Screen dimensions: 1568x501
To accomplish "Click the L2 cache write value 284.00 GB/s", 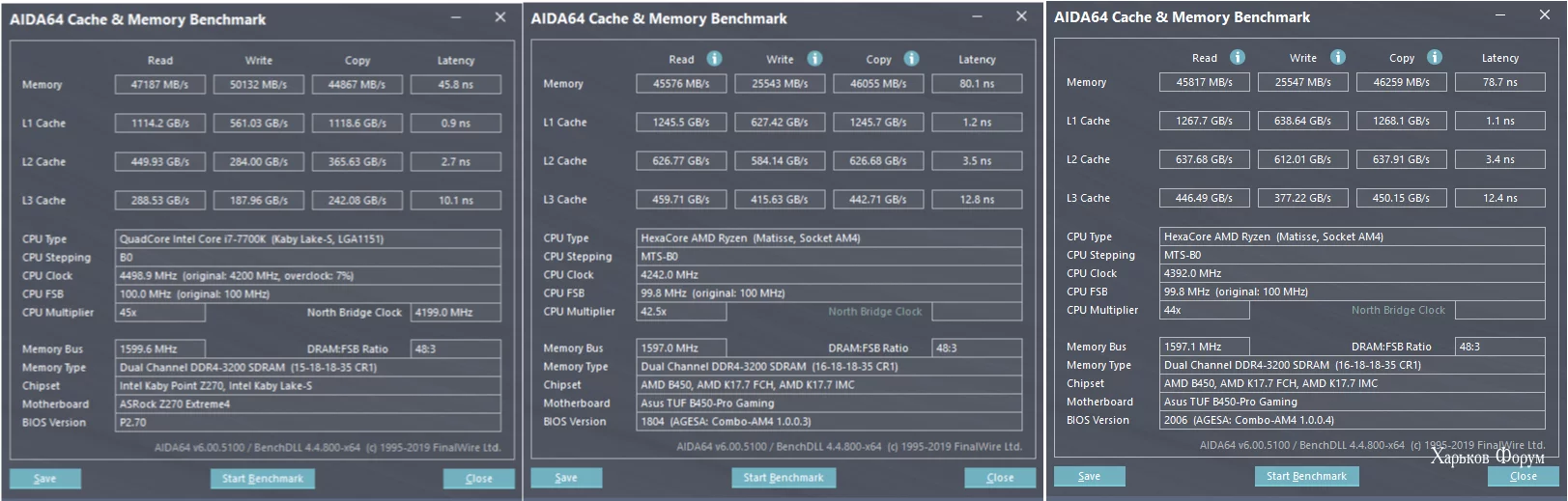I will (x=259, y=162).
